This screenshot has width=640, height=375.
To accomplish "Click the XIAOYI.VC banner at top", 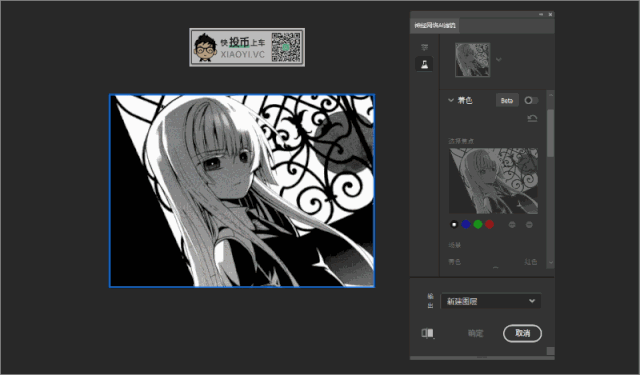I will 247,47.
